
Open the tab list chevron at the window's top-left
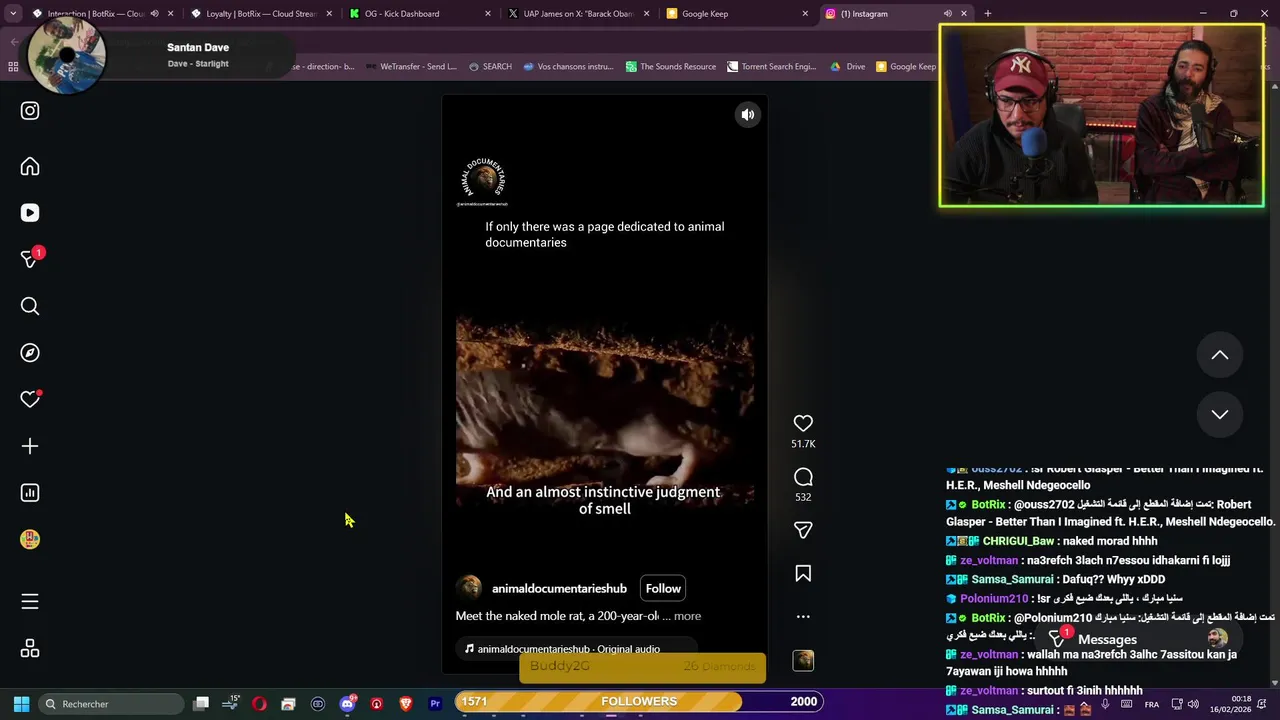11,14
